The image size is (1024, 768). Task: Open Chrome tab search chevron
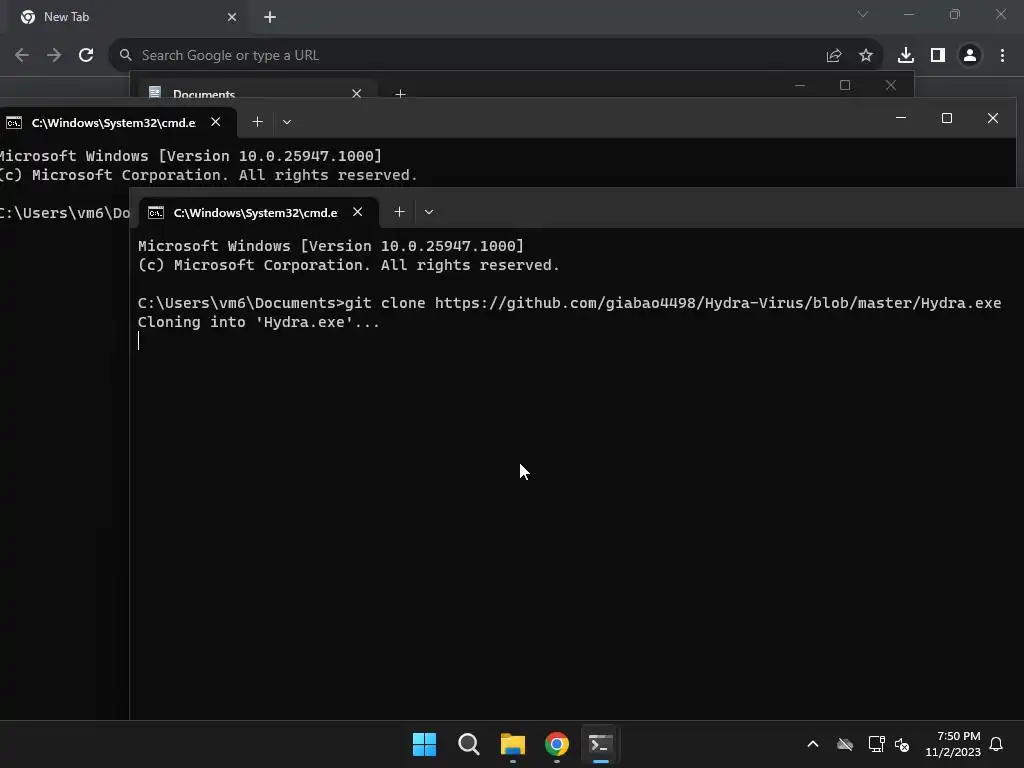[x=863, y=14]
